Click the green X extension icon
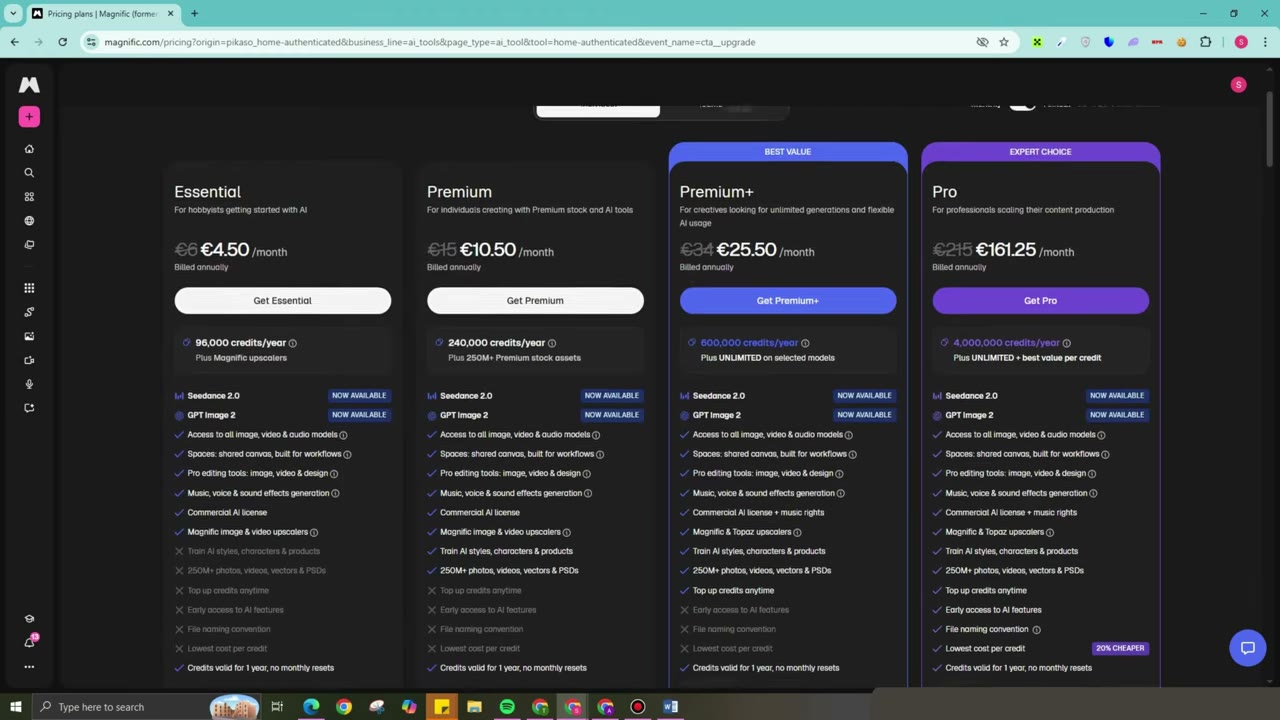This screenshot has height=720, width=1280. coord(1037,42)
